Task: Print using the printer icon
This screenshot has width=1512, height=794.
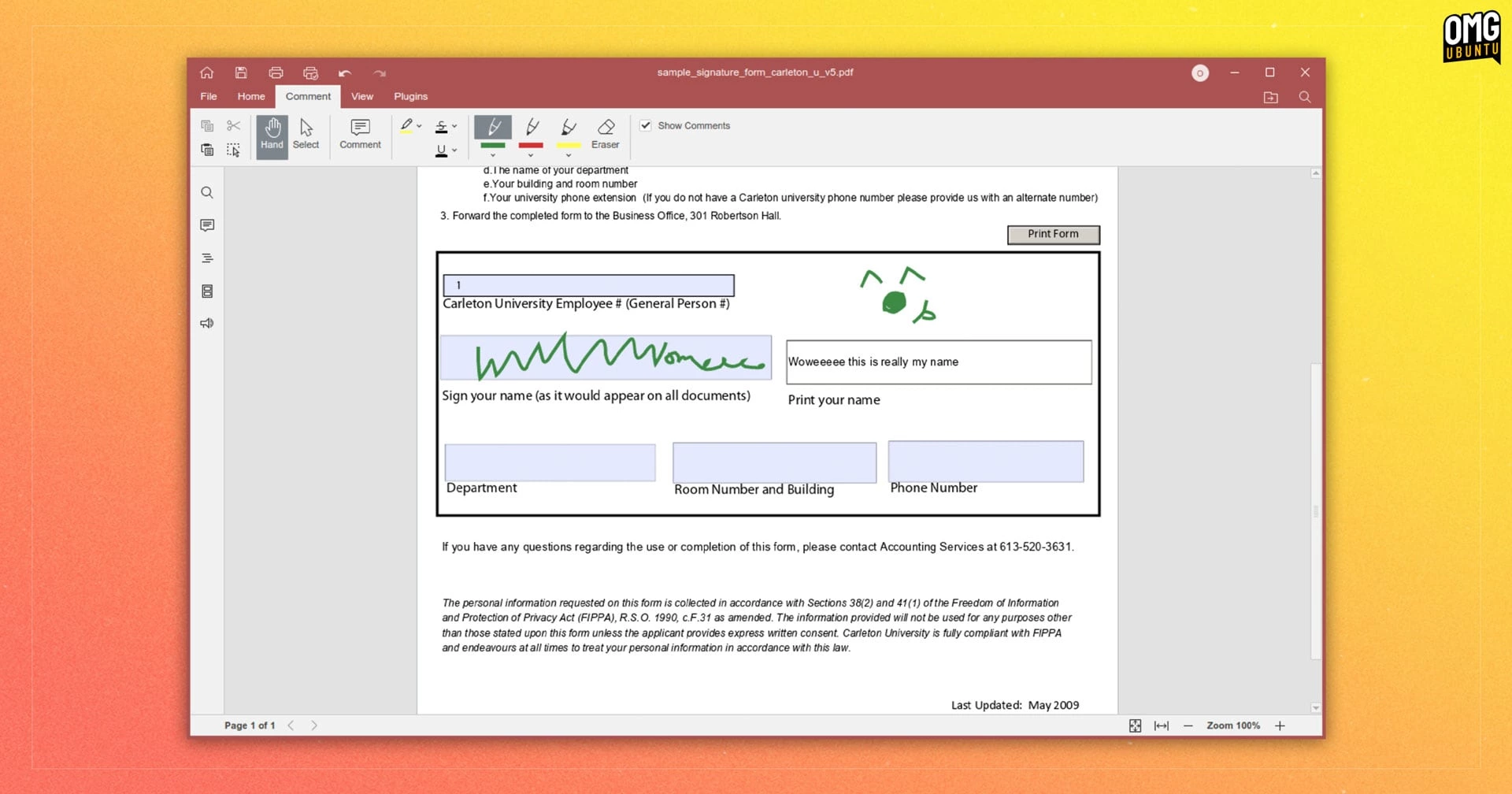Action: point(276,72)
